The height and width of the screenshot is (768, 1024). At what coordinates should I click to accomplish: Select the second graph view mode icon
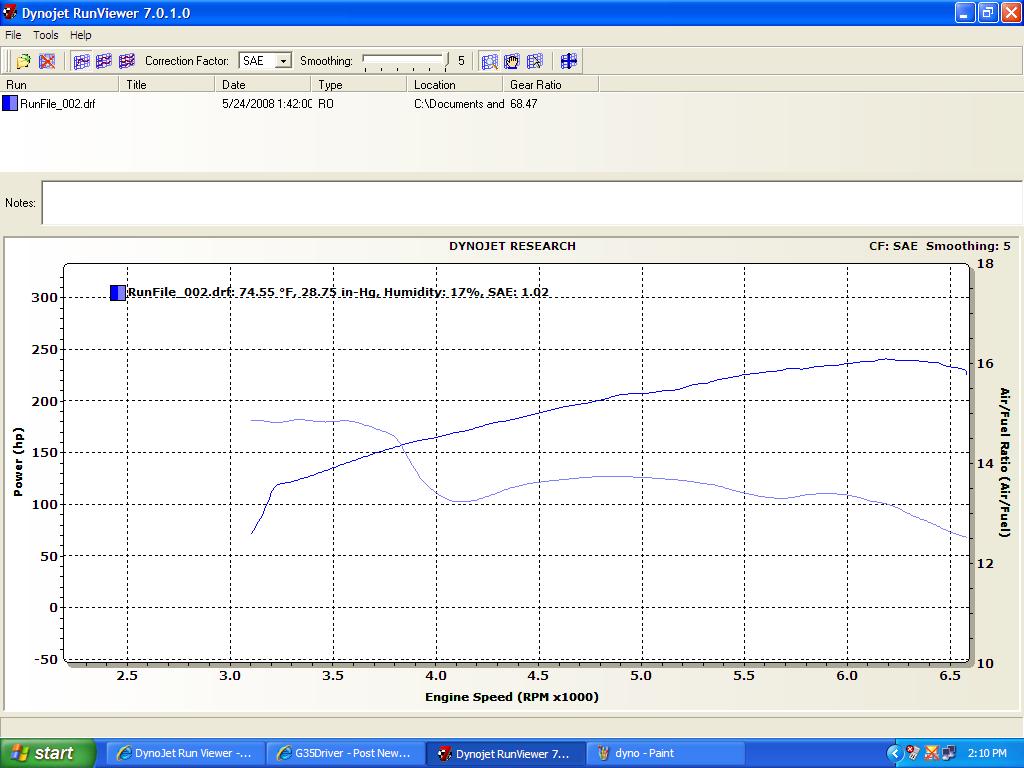click(104, 61)
